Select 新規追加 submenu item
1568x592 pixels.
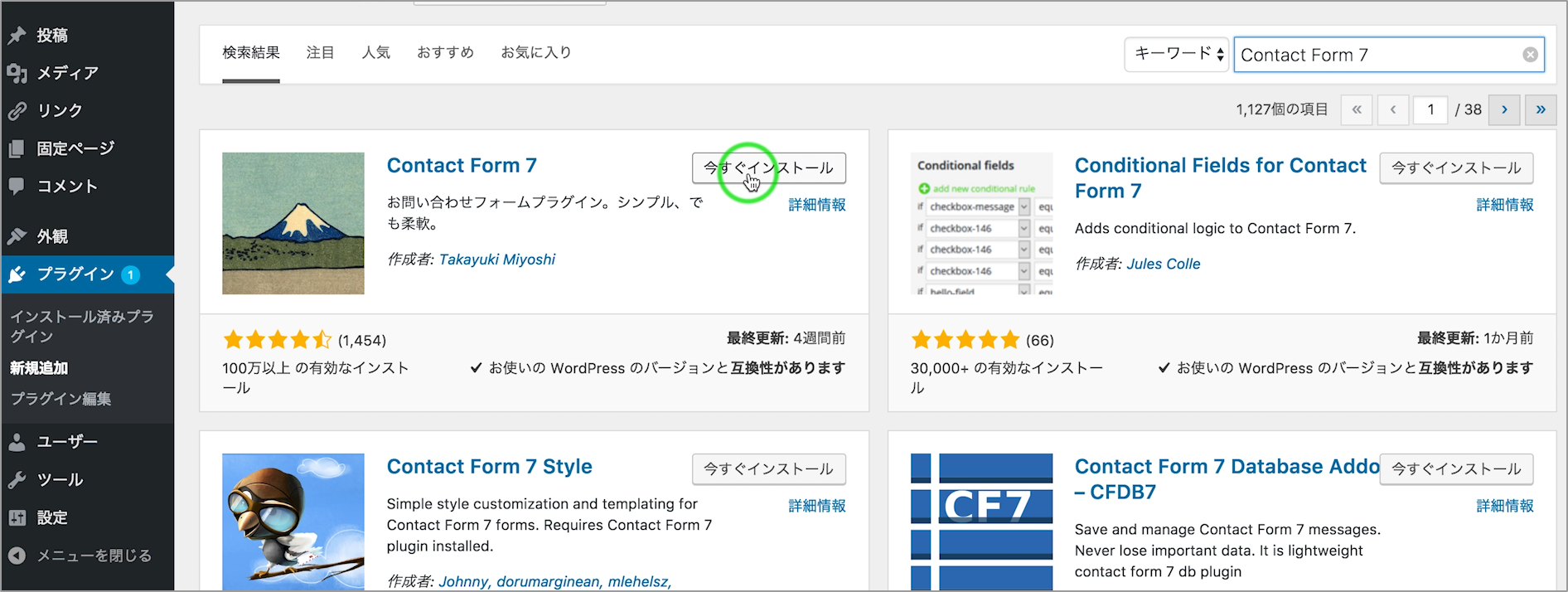tap(39, 368)
